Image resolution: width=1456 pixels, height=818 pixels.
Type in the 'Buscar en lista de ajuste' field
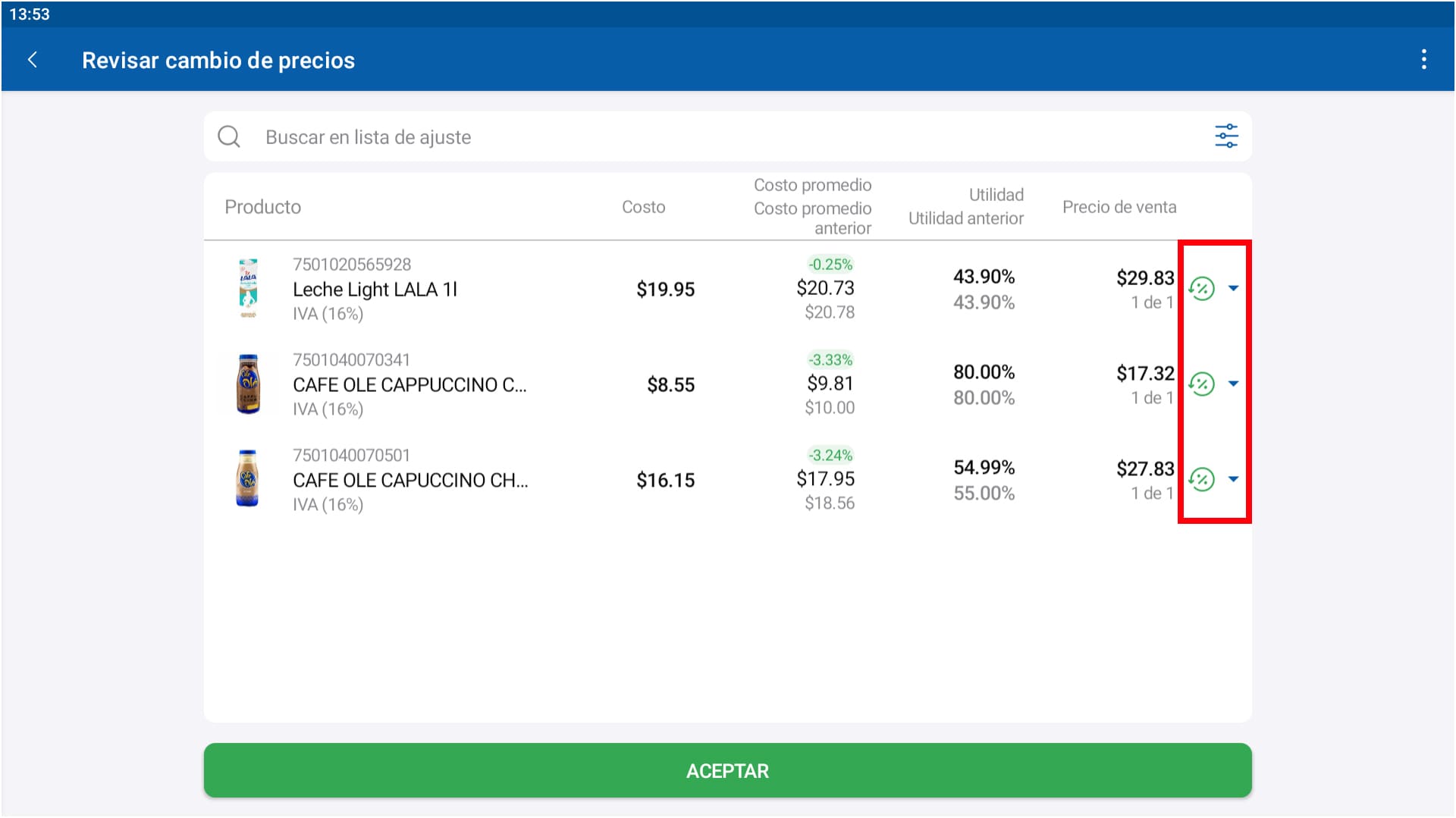point(682,137)
